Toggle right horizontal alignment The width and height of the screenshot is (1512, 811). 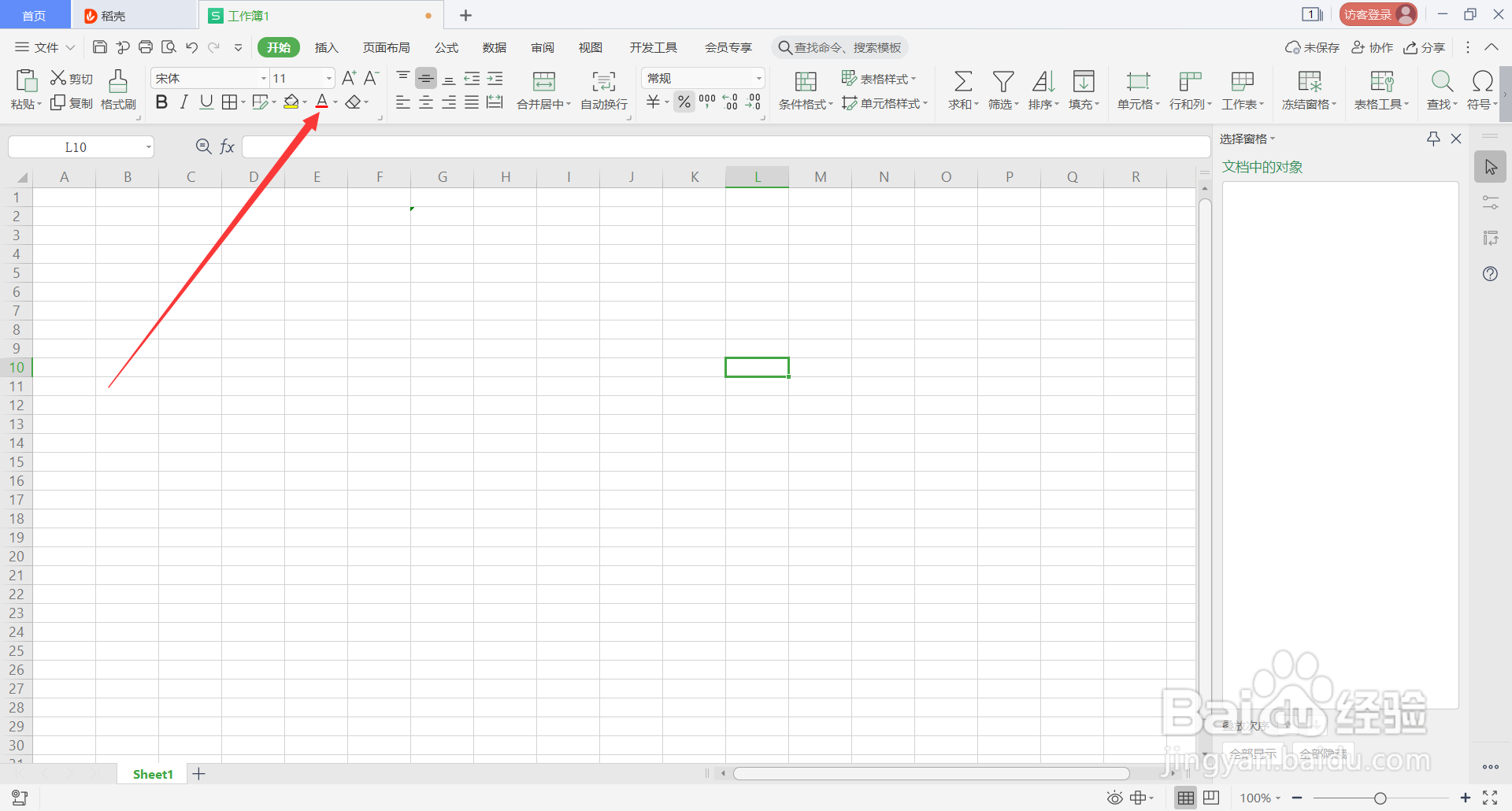tap(449, 102)
